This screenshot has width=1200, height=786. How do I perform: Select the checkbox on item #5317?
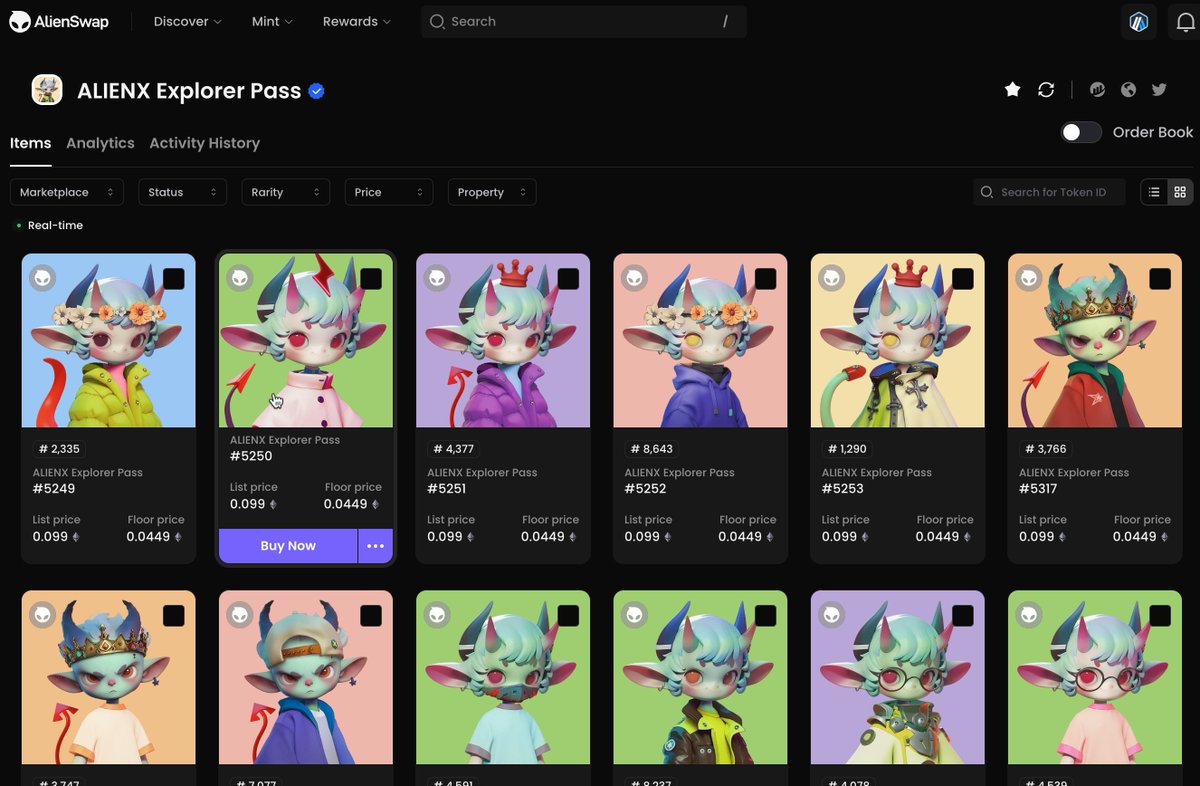1160,279
